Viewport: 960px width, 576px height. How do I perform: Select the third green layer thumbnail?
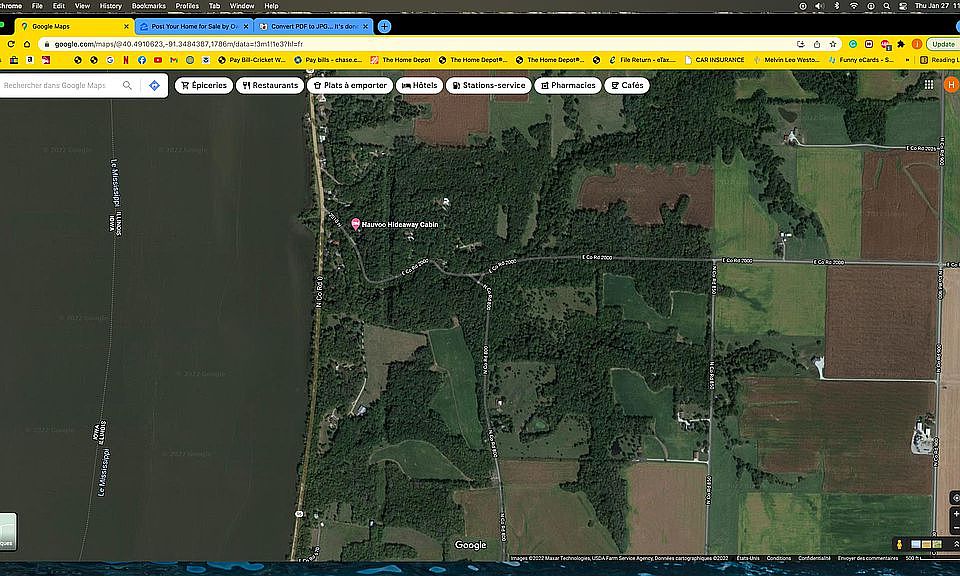click(937, 544)
